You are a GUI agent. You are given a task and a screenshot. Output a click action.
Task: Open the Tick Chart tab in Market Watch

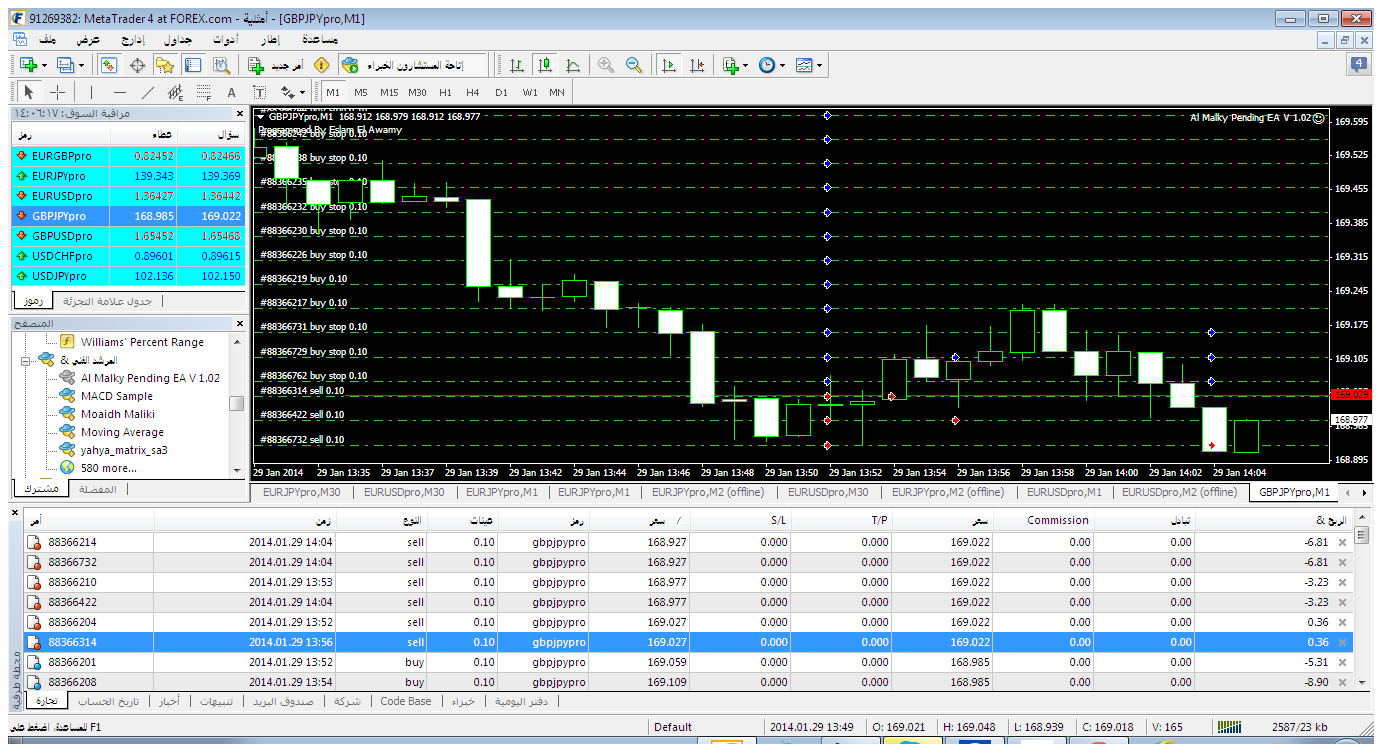107,301
